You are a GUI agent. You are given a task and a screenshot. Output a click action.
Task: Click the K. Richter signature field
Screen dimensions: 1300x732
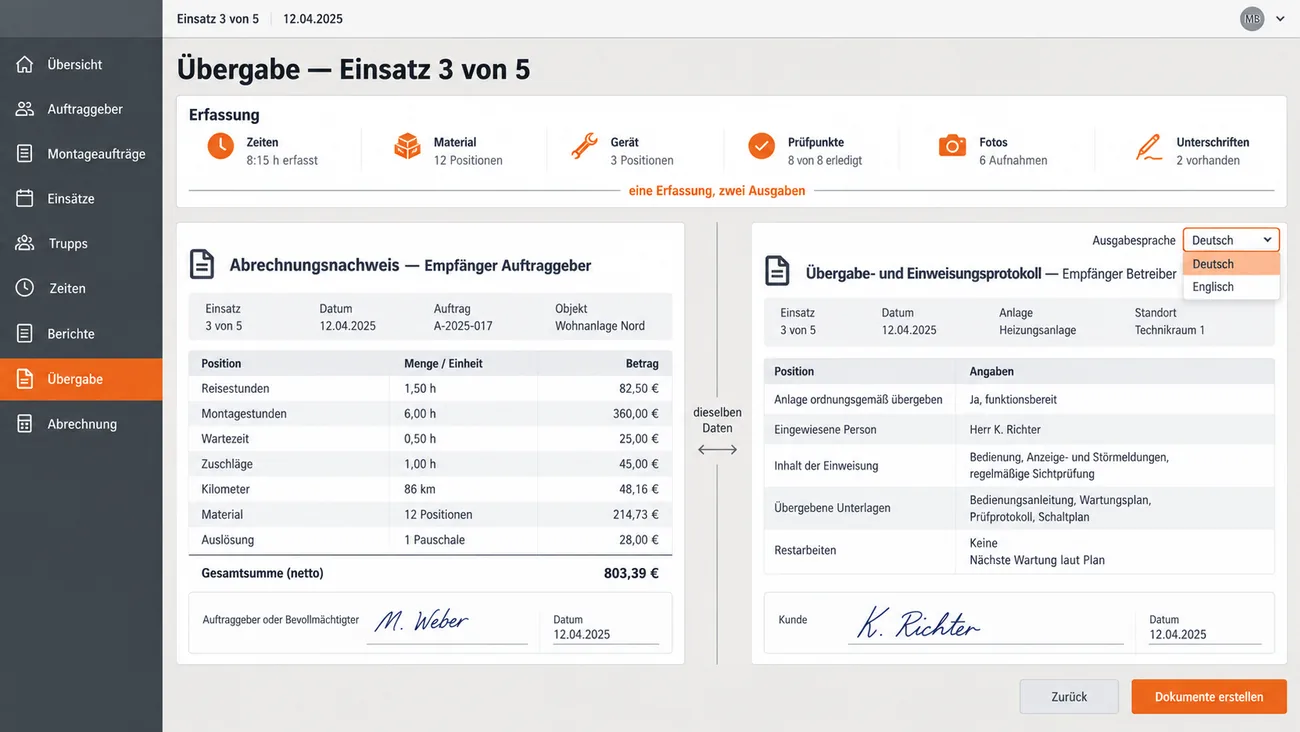click(x=986, y=623)
